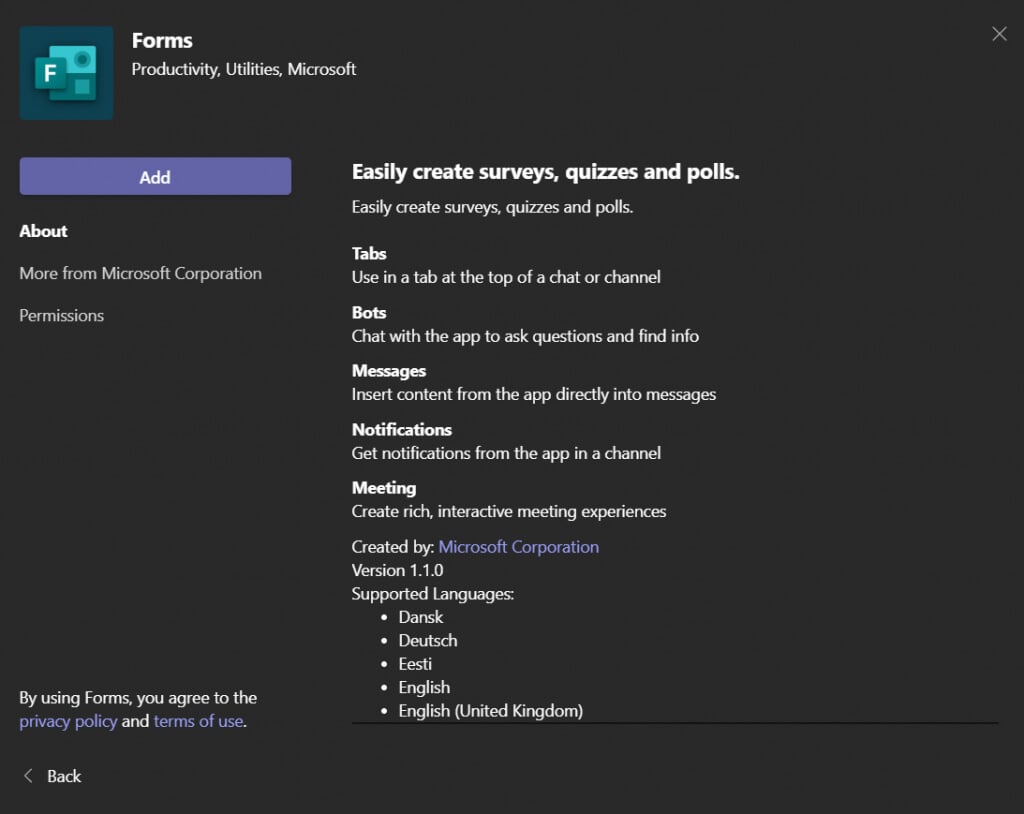Open More from Microsoft Corporation

click(140, 273)
